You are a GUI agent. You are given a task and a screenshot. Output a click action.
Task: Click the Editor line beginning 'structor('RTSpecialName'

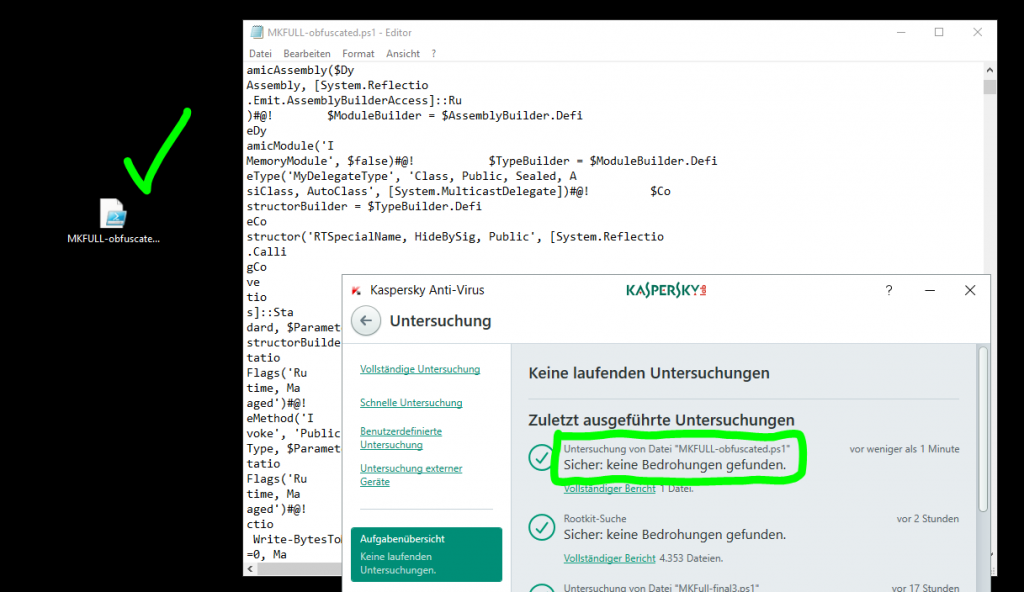(455, 237)
